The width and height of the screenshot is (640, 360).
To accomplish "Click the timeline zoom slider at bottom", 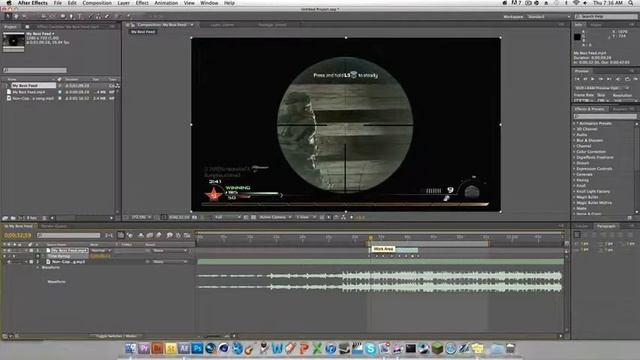I will click(x=212, y=336).
